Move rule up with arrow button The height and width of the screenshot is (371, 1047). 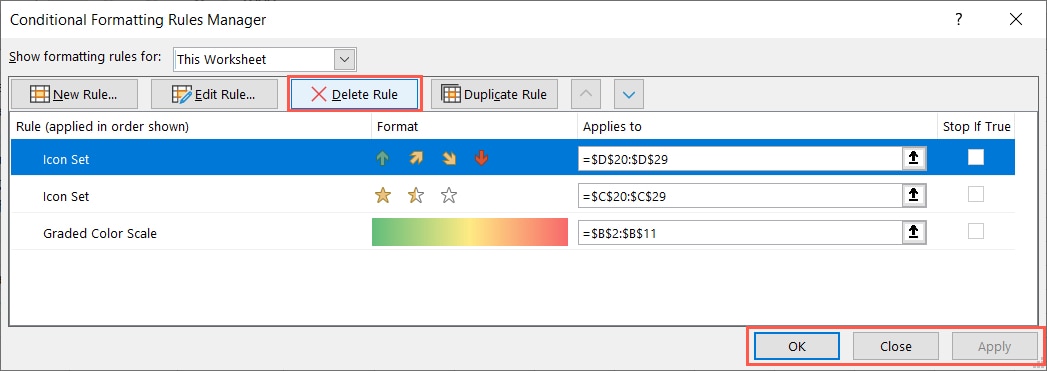(x=586, y=94)
